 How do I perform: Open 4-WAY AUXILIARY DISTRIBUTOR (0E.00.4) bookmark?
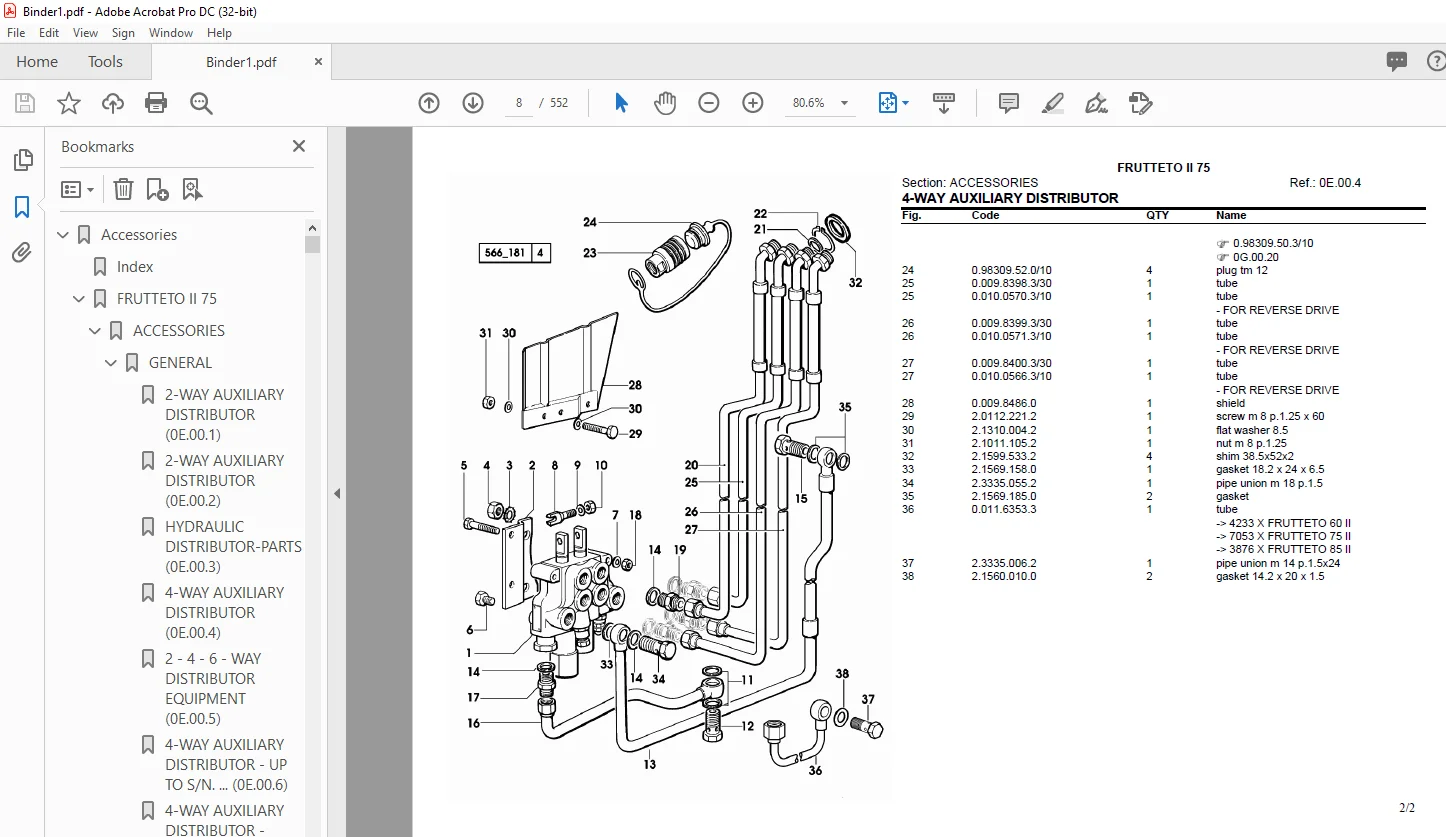click(225, 613)
